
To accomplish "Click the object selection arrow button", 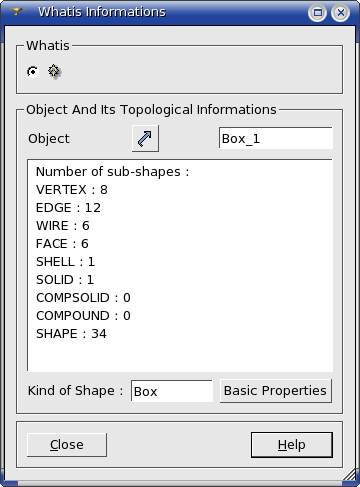I will pyautogui.click(x=145, y=138).
